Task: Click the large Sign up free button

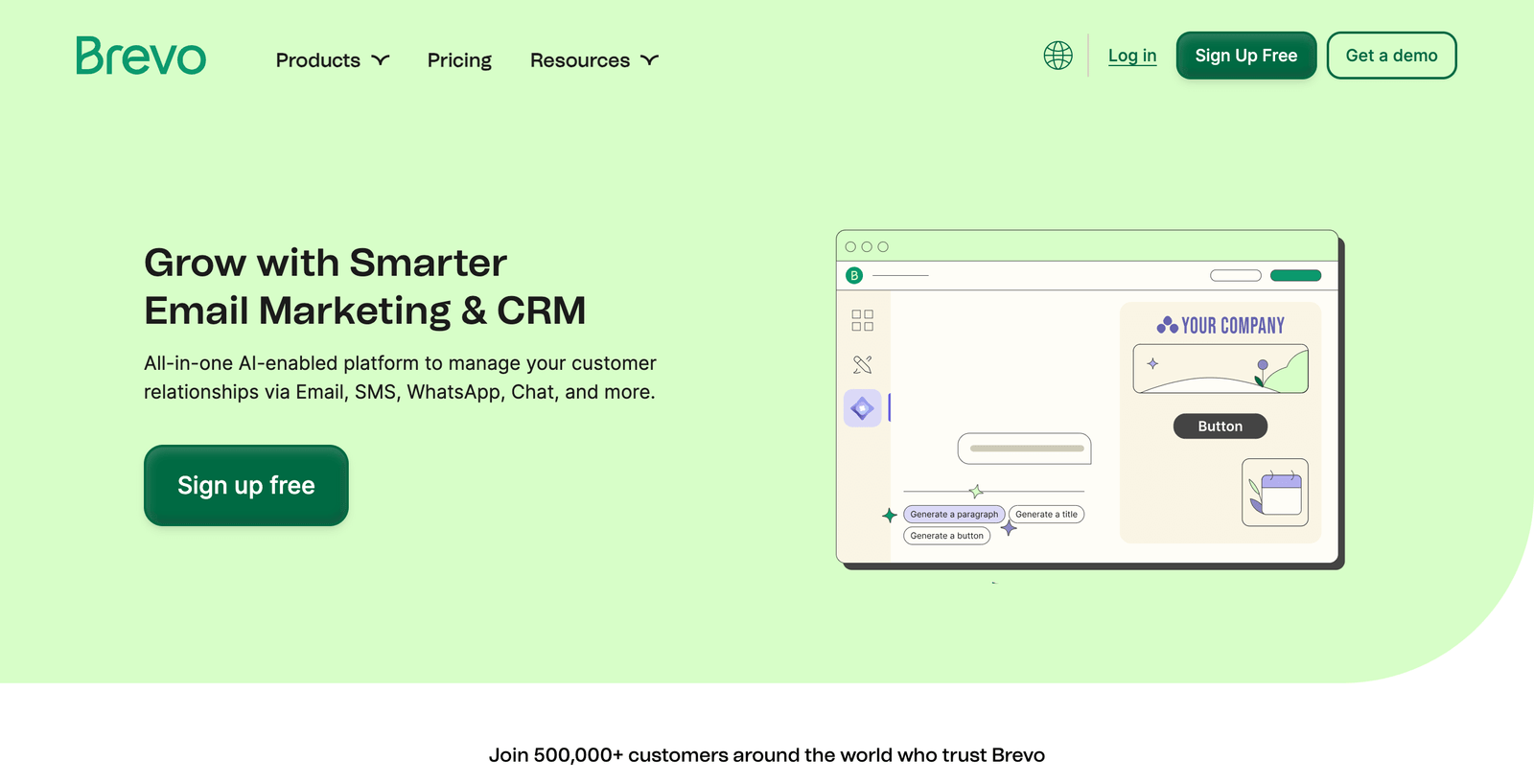Action: (x=246, y=485)
